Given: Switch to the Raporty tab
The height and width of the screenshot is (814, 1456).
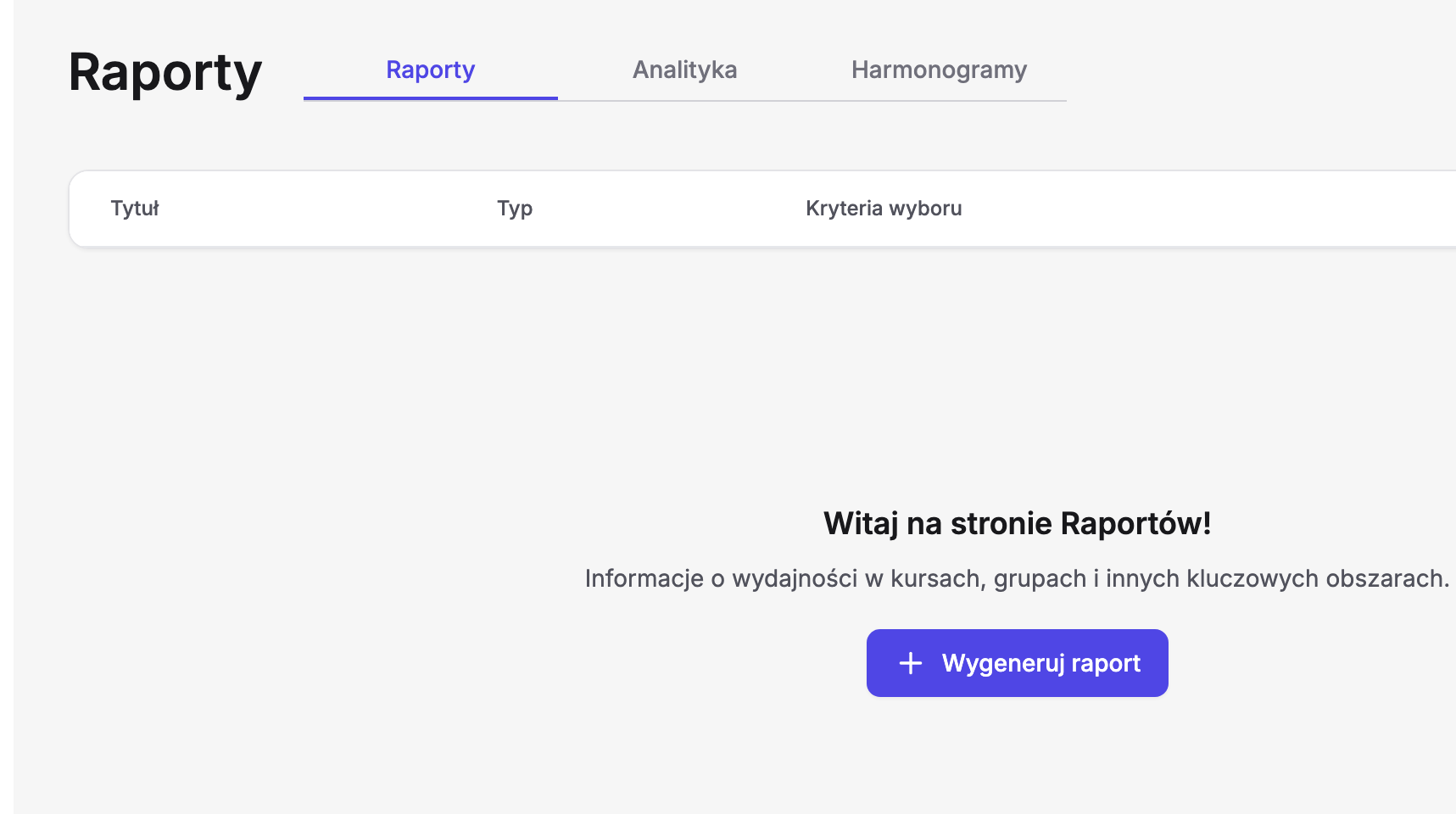Looking at the screenshot, I should [431, 70].
